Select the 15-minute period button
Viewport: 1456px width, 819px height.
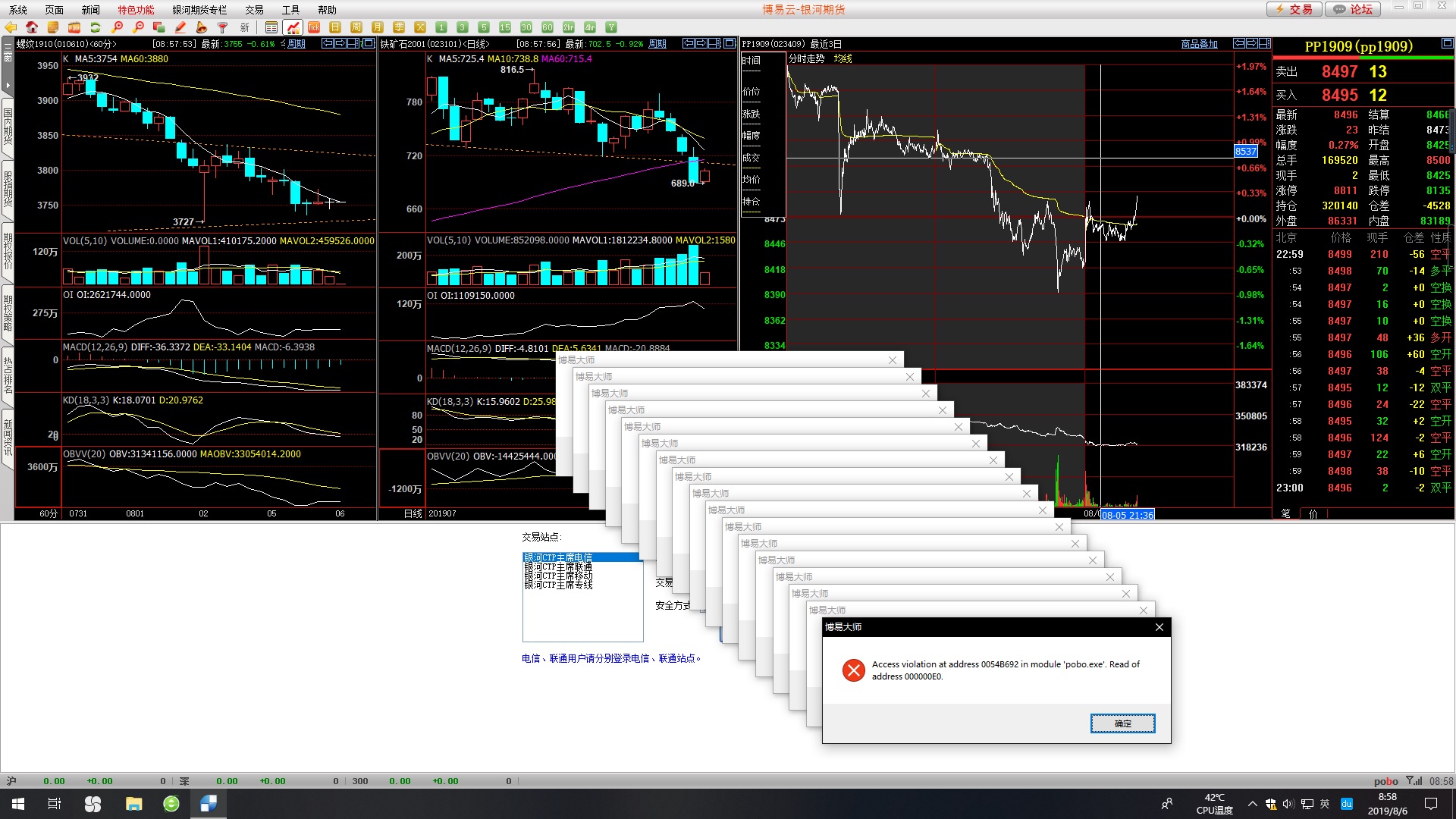(x=504, y=27)
